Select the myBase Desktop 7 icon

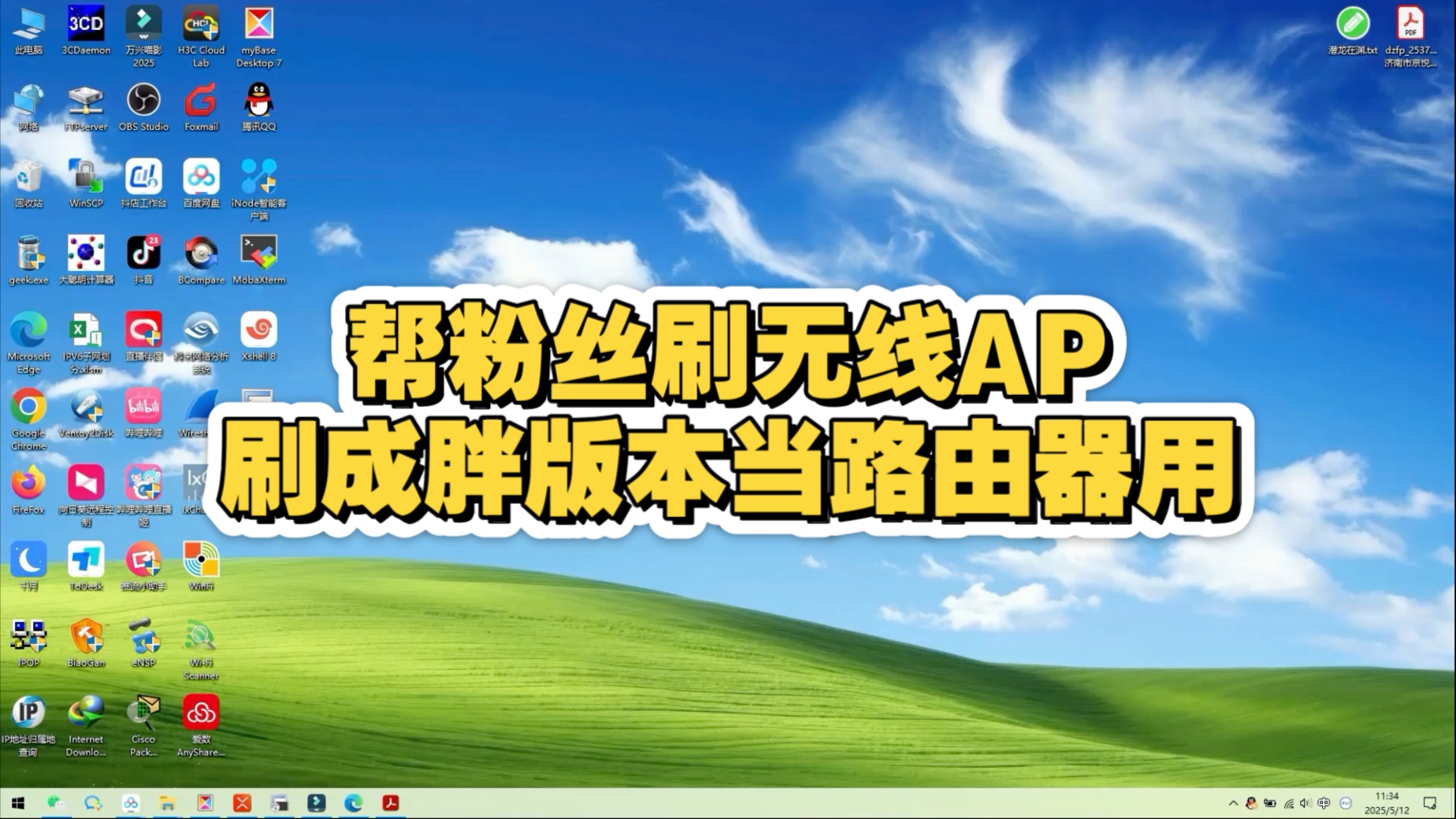pos(258,37)
